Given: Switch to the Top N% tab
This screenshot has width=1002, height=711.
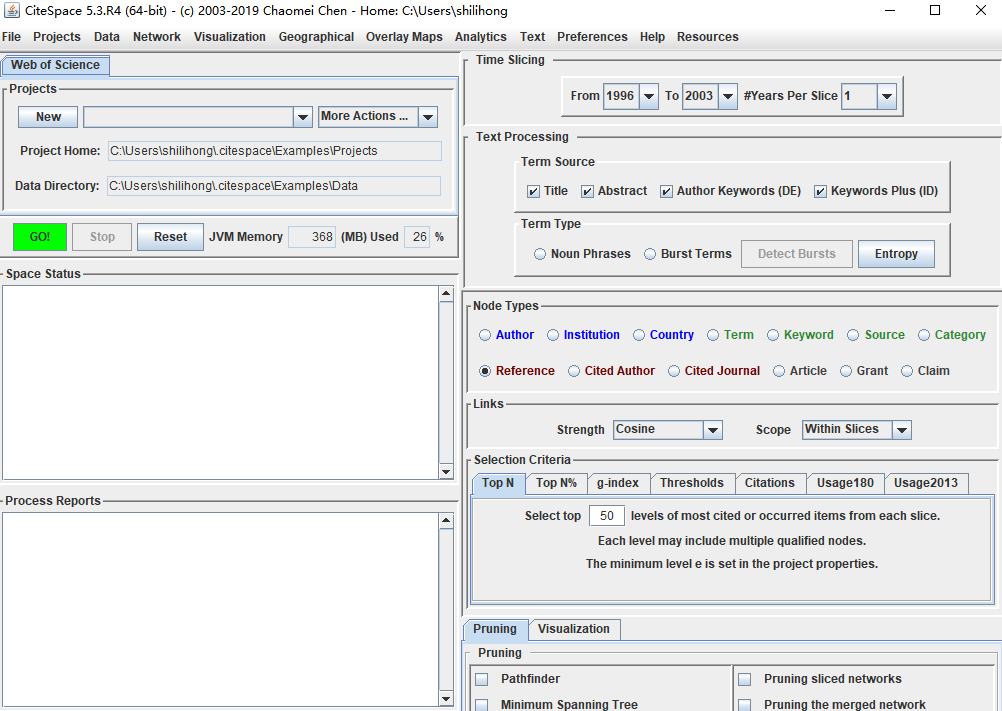Looking at the screenshot, I should point(556,484).
